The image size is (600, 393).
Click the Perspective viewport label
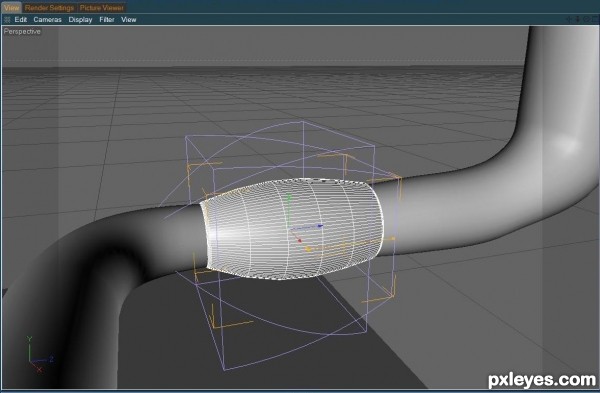22,31
